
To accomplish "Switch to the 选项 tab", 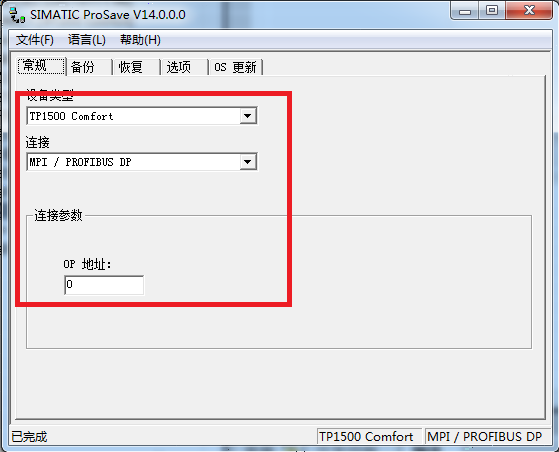I will coord(185,67).
